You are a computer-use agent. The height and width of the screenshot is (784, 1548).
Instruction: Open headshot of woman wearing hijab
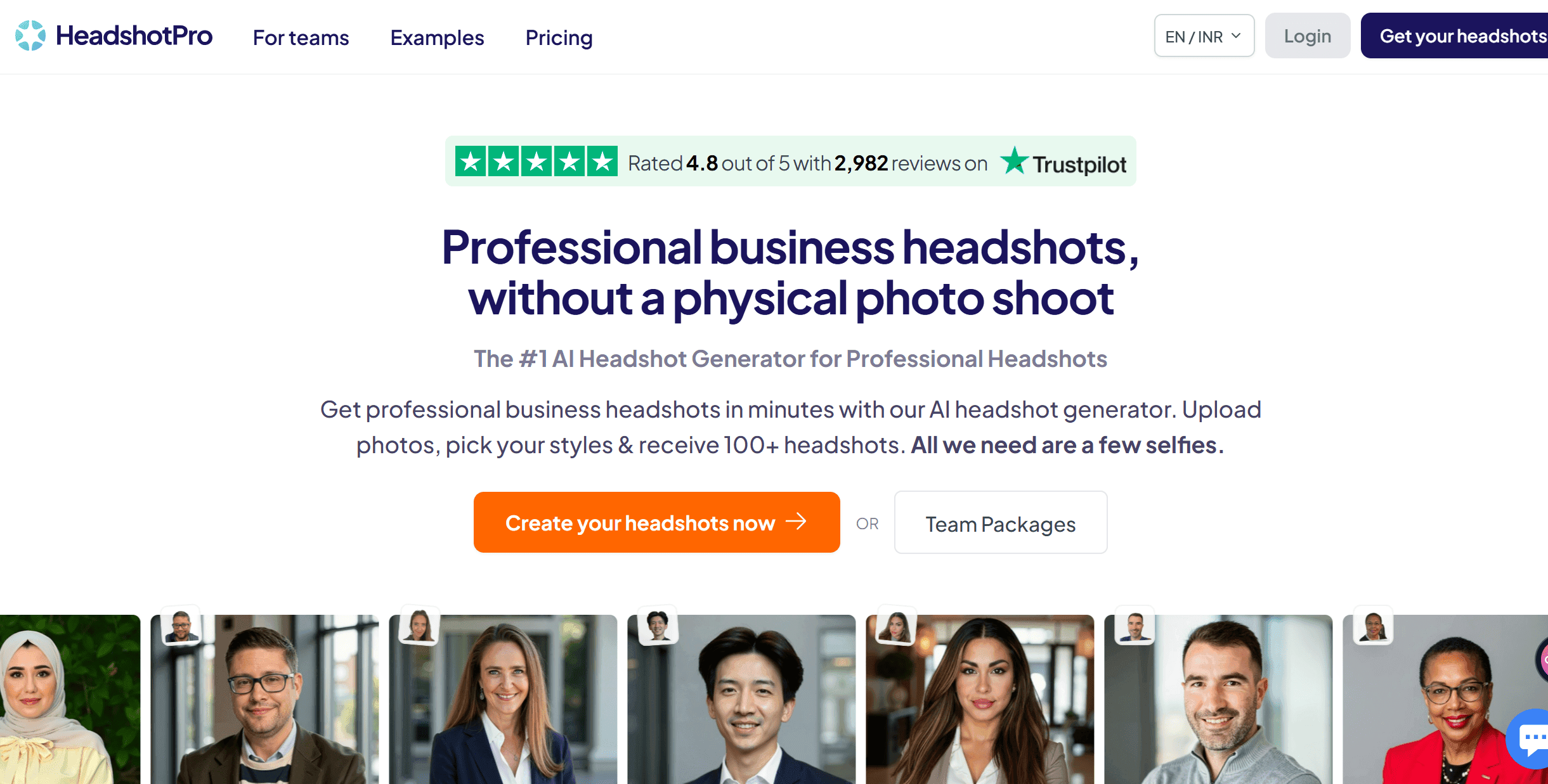point(70,699)
